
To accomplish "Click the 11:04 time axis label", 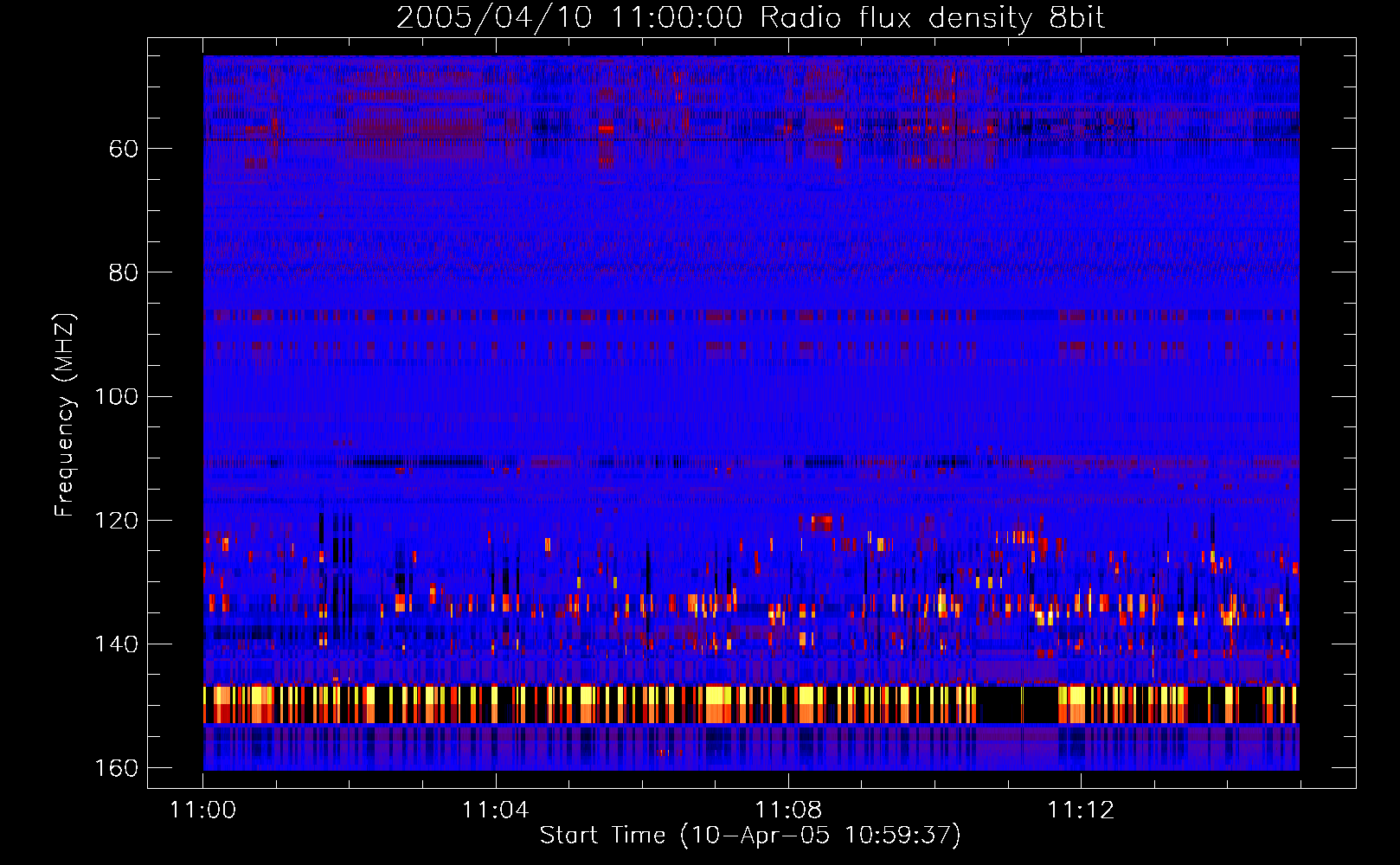I will [x=495, y=811].
